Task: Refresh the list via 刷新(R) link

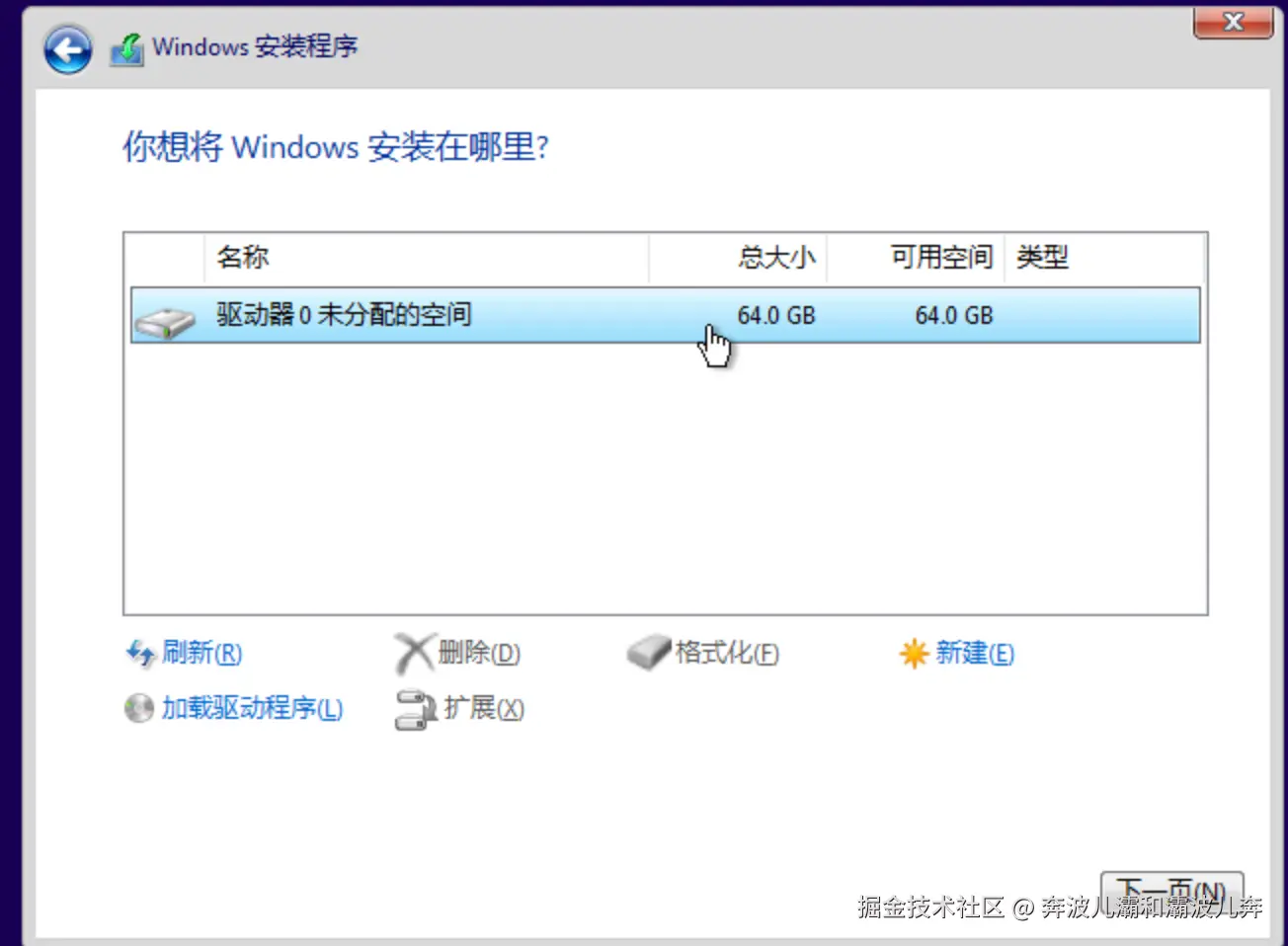Action: point(201,653)
